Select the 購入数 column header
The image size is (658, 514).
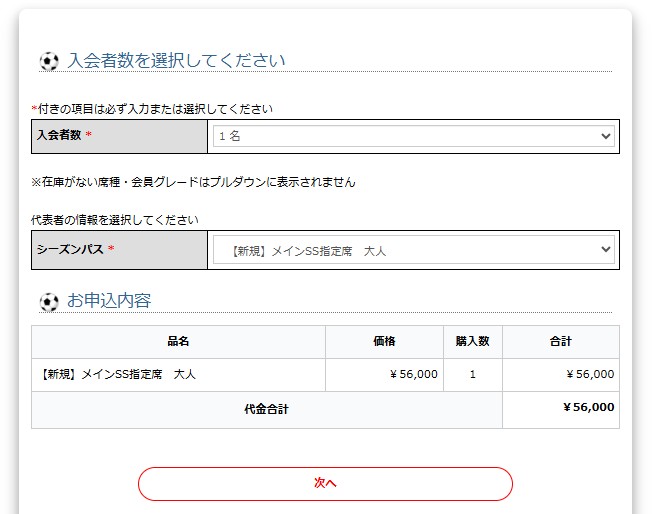pyautogui.click(x=472, y=342)
